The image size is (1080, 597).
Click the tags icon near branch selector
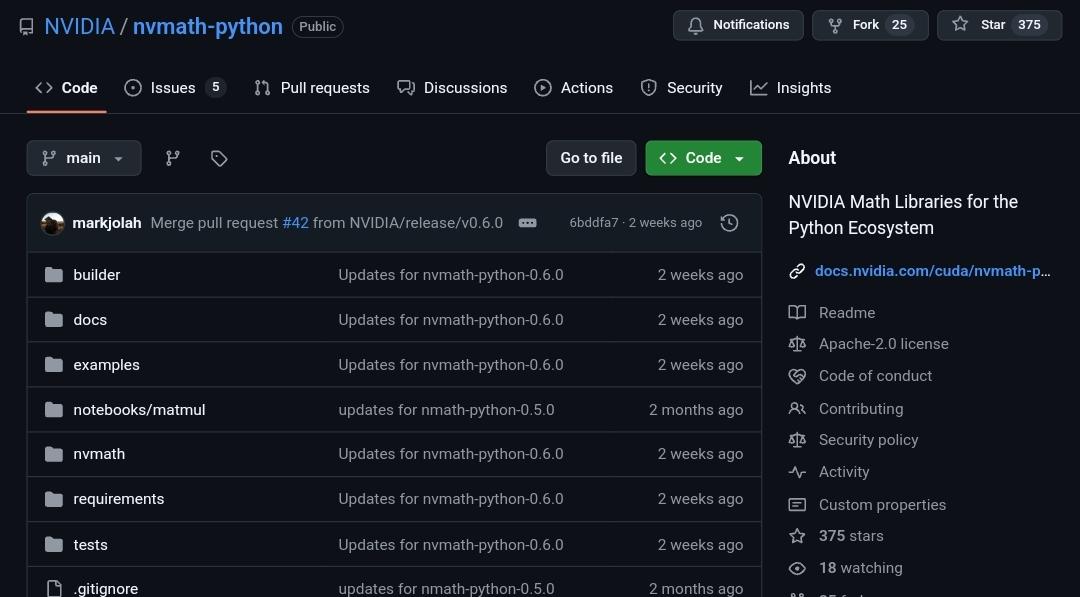point(219,158)
